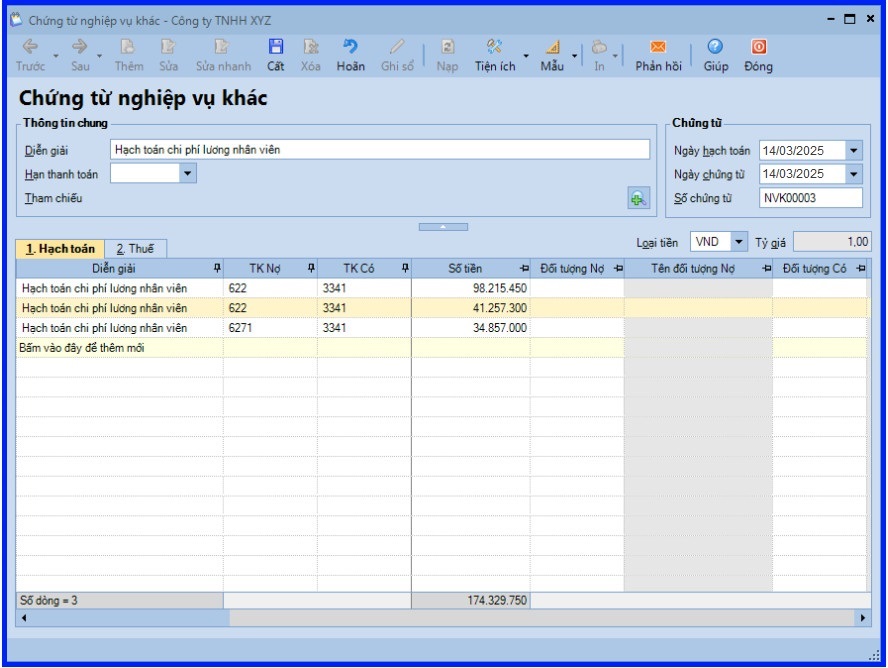Click the Sửa nhanh quick edit icon
Image resolution: width=888 pixels, height=668 pixels.
(221, 46)
